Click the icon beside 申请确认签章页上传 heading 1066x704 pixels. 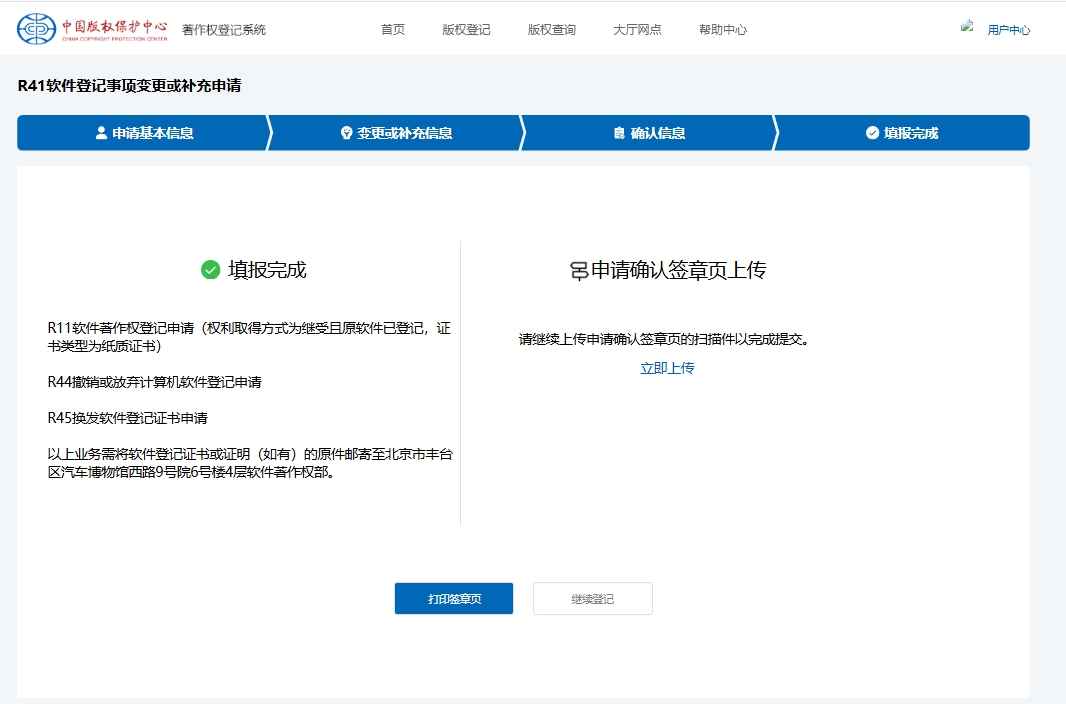click(578, 271)
